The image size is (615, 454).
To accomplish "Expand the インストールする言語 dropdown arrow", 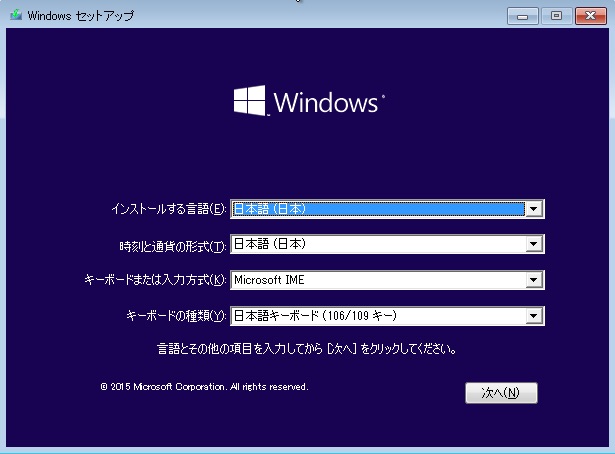I will pyautogui.click(x=534, y=209).
